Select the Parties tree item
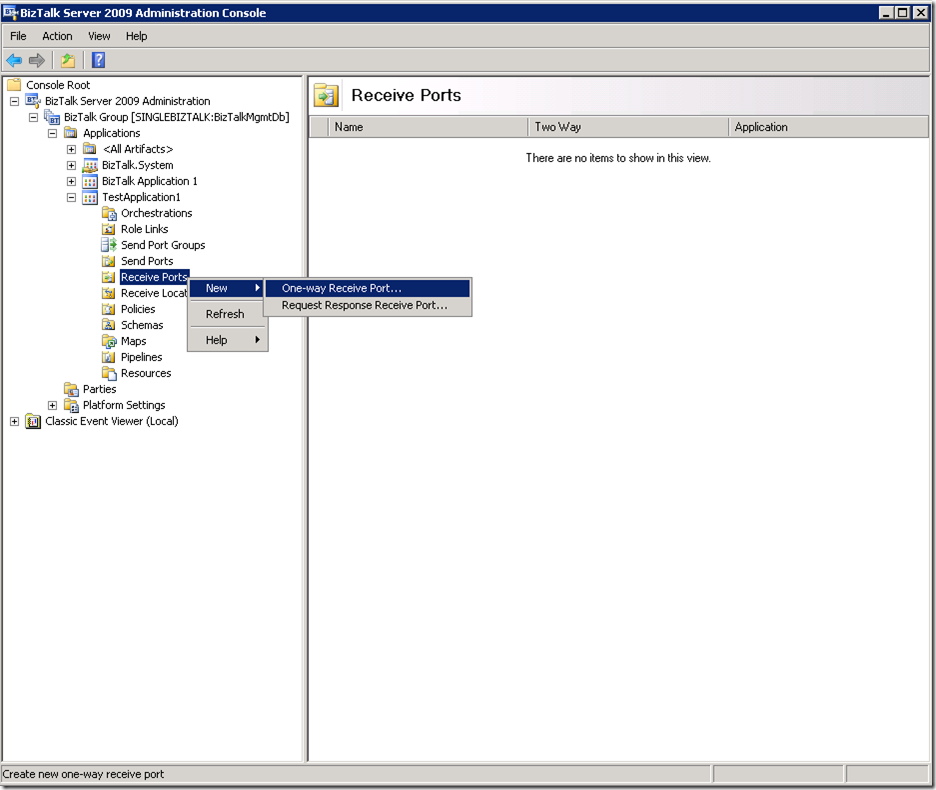Viewport: 936px width, 790px height. click(100, 389)
